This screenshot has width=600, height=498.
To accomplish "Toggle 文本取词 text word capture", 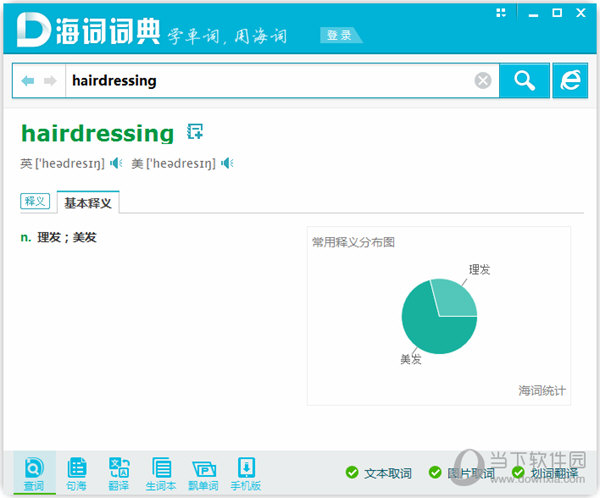I will (x=379, y=473).
